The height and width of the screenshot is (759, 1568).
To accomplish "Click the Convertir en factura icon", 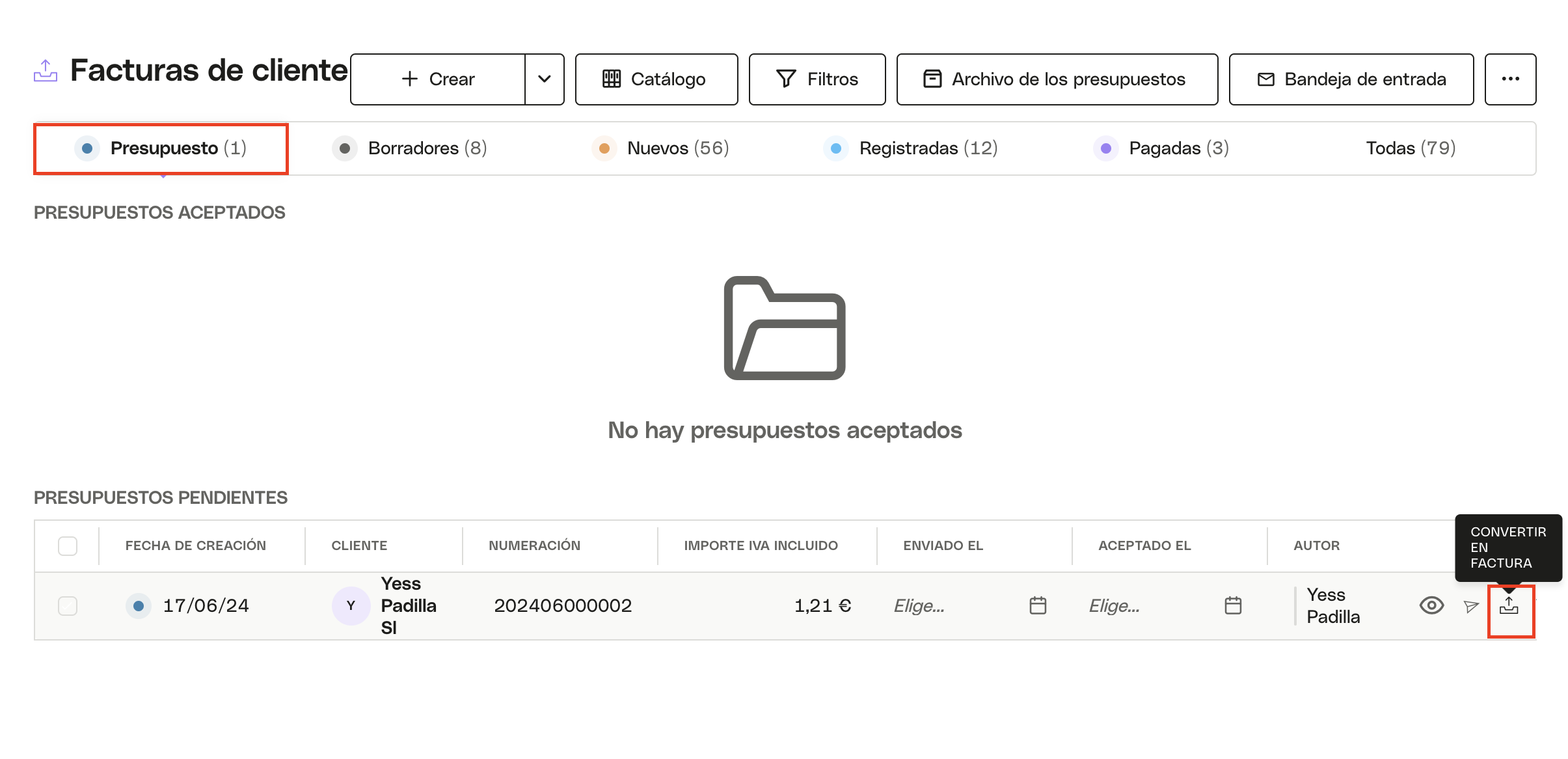I will tap(1509, 607).
